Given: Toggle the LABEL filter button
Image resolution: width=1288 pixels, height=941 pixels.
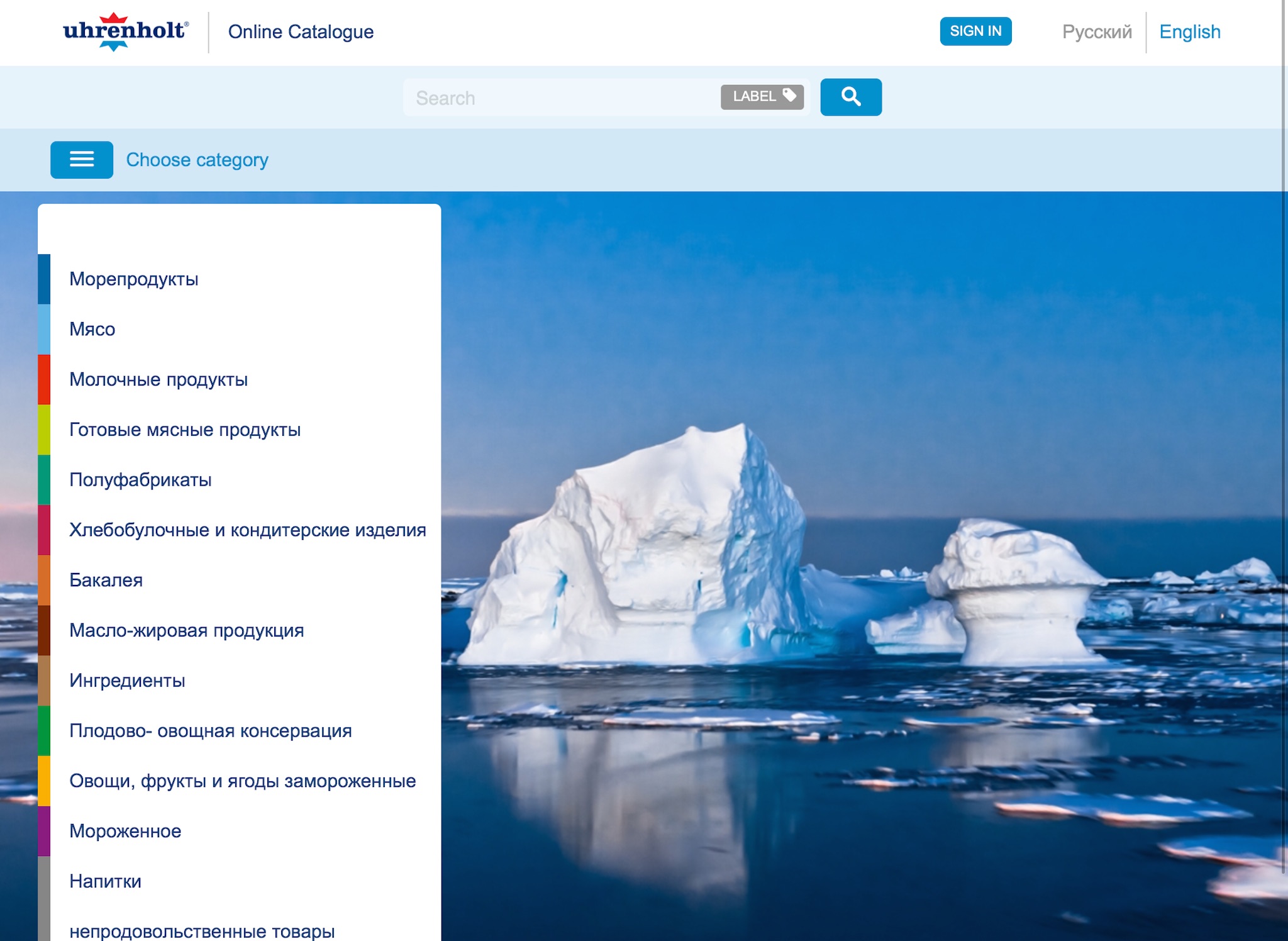Looking at the screenshot, I should (762, 97).
